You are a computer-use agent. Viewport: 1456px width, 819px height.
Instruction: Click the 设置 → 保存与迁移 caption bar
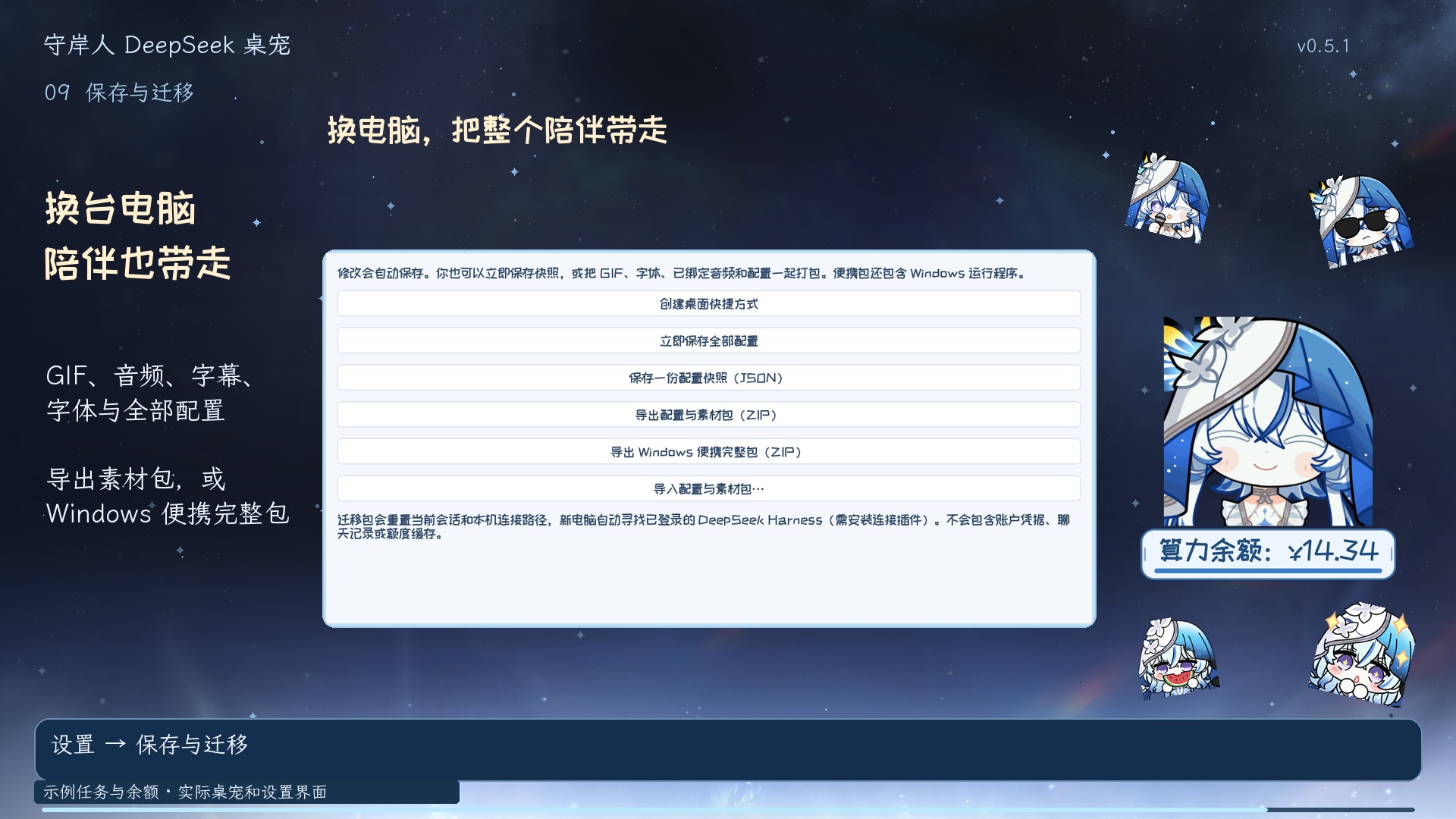click(728, 749)
